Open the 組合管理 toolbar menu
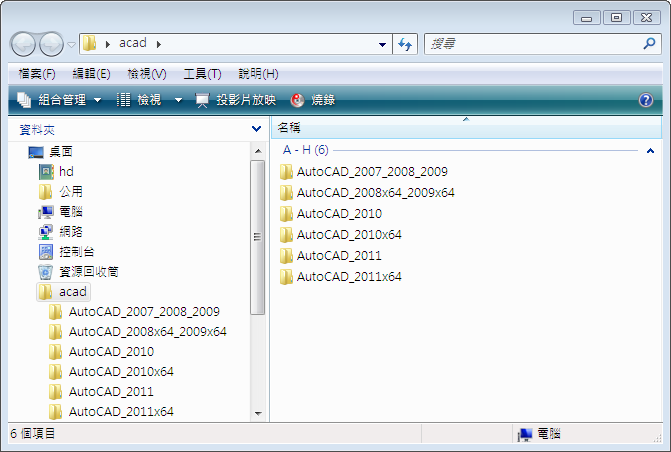The height and width of the screenshot is (452, 671). click(59, 100)
